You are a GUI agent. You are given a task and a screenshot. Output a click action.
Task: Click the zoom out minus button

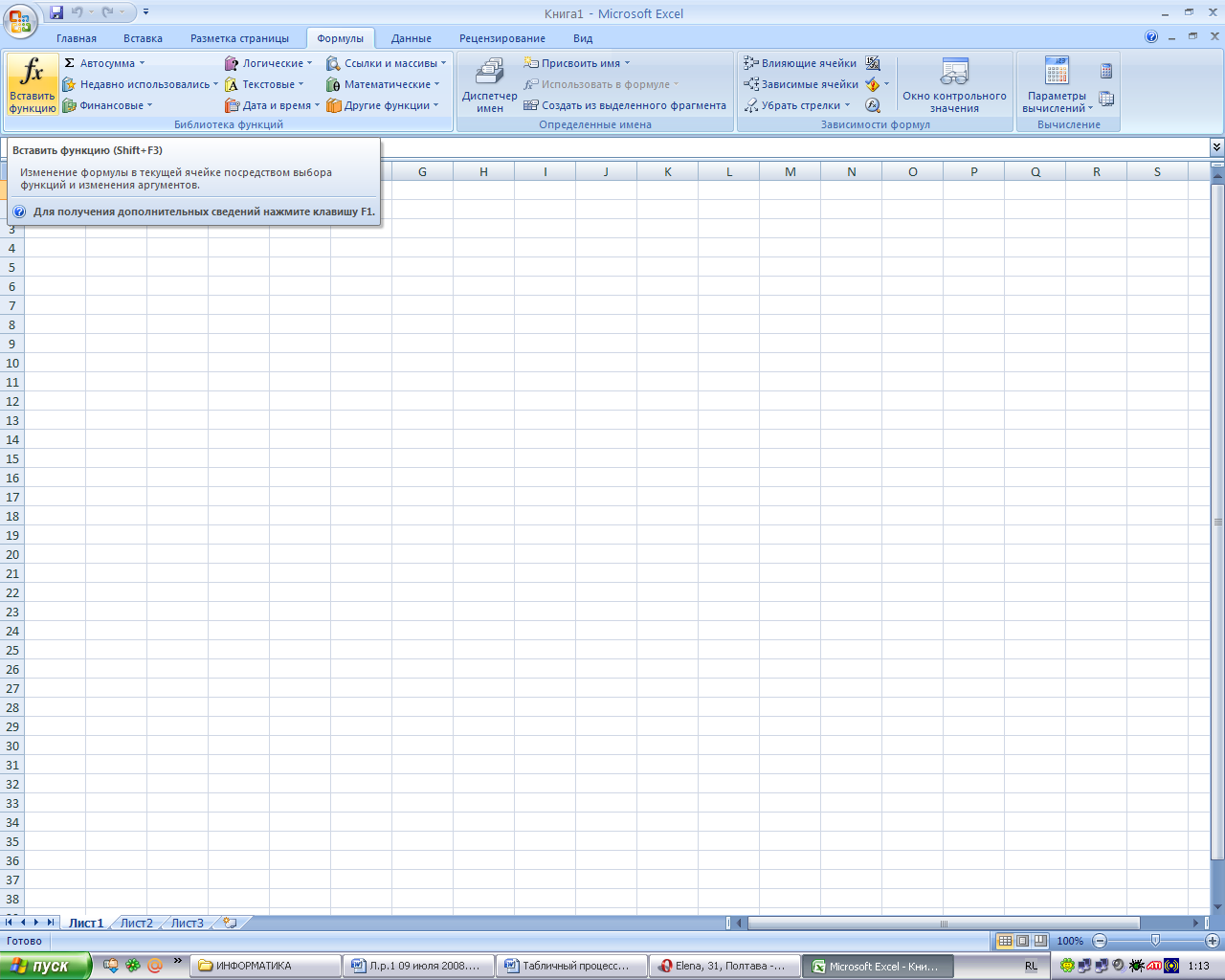tap(1100, 941)
